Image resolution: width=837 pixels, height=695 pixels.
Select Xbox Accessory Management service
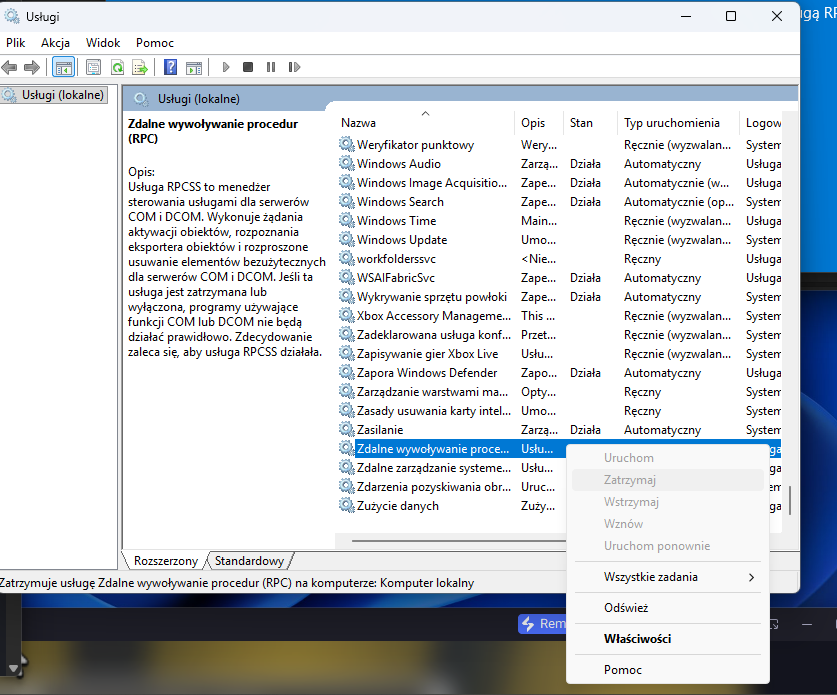(559, 315)
